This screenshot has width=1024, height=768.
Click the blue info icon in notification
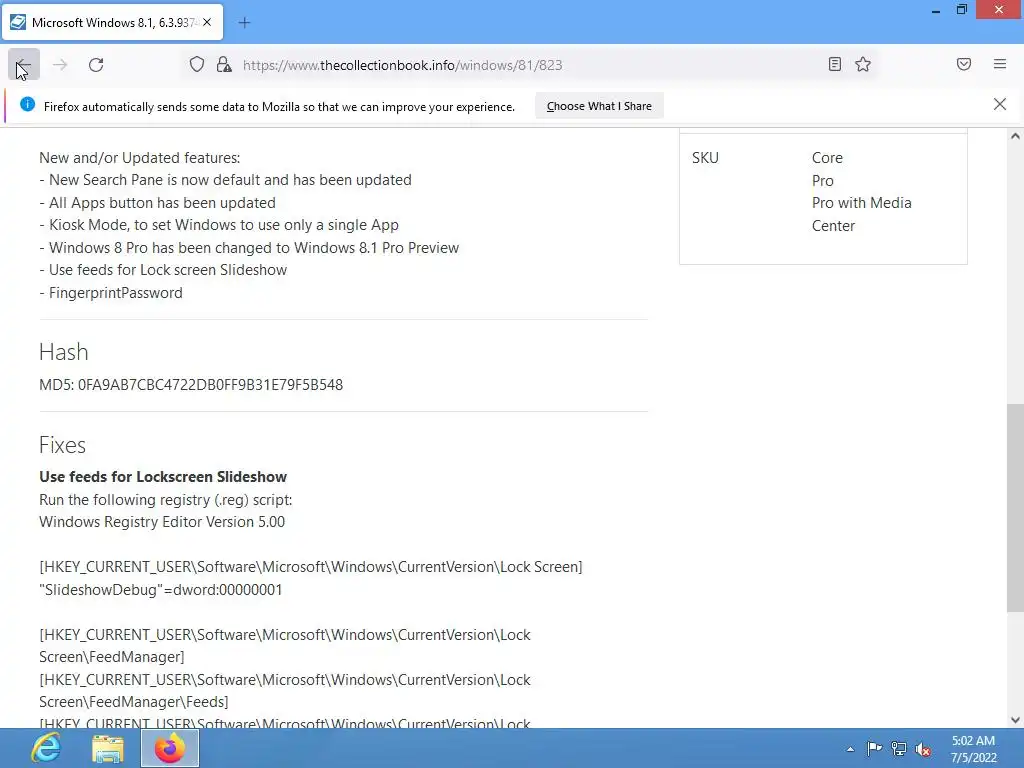click(x=27, y=104)
